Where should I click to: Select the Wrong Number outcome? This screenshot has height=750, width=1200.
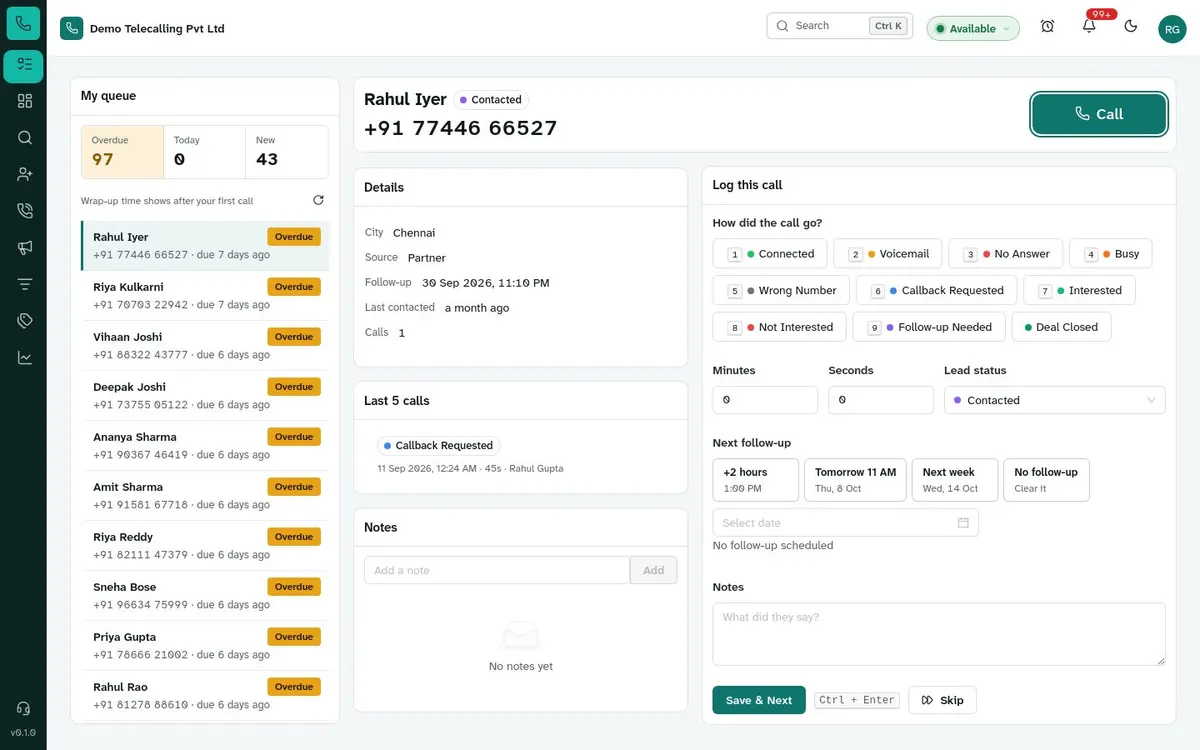tap(781, 291)
